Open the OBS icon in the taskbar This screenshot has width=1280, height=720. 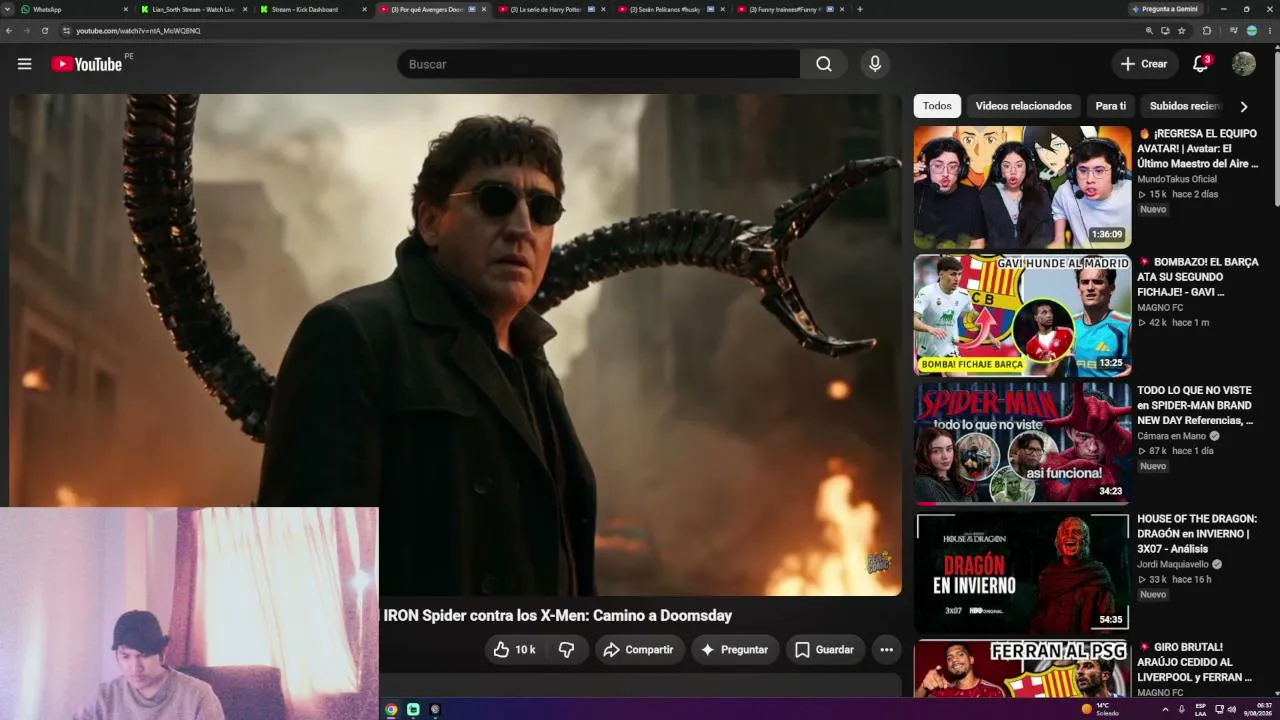(435, 710)
